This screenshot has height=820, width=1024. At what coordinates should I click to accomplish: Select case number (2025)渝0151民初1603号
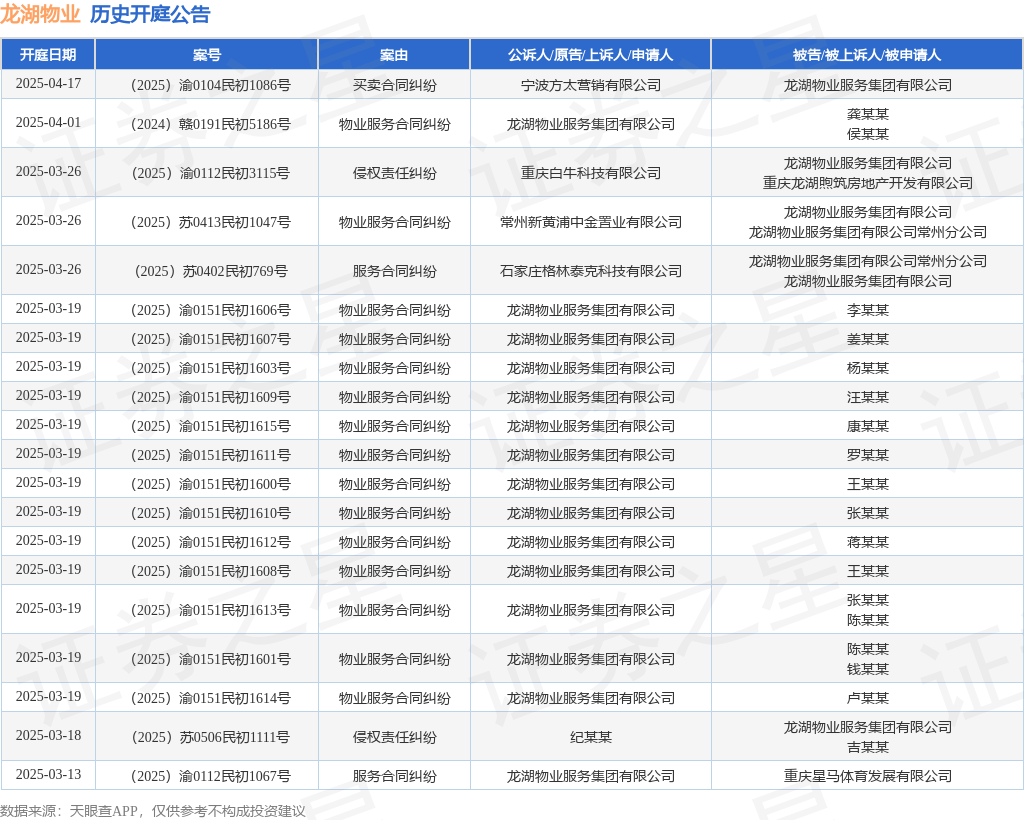point(210,368)
